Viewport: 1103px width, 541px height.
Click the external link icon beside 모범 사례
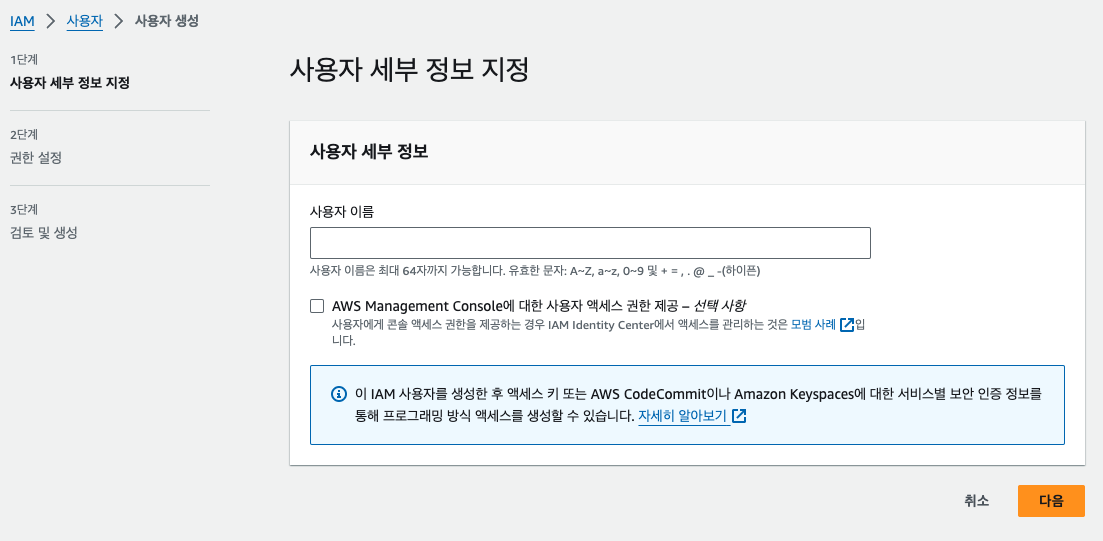[x=847, y=325]
